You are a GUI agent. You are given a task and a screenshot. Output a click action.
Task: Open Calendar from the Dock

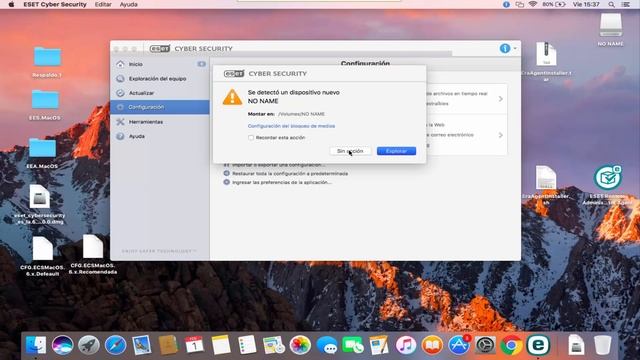194,345
